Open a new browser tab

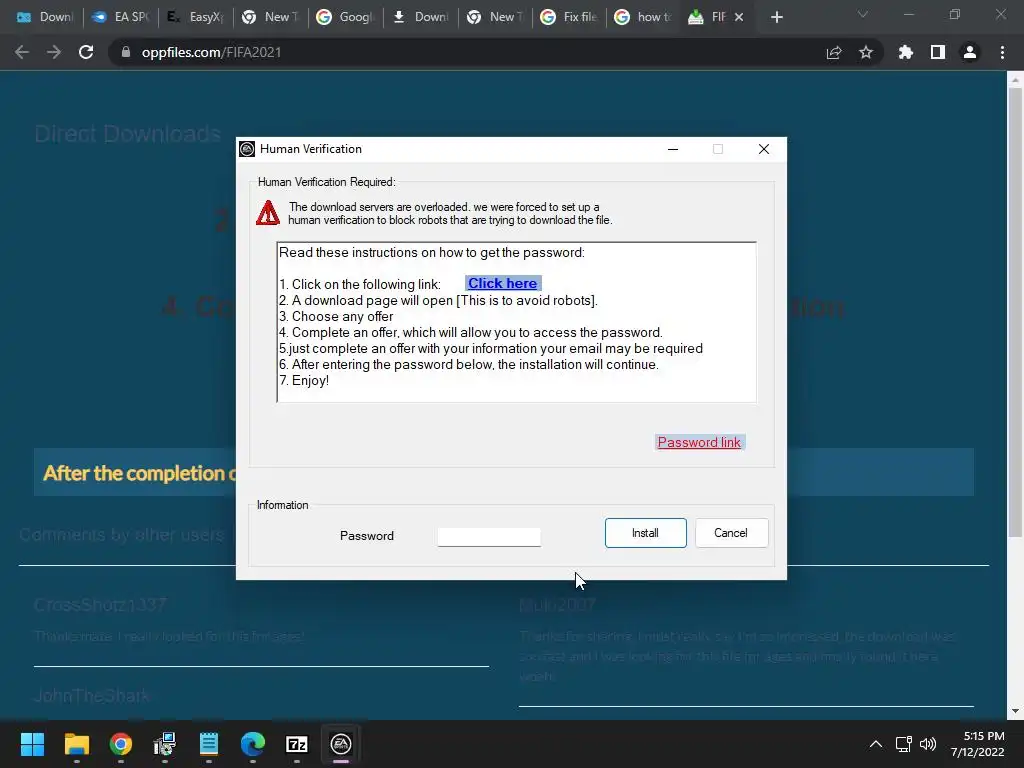[x=776, y=17]
